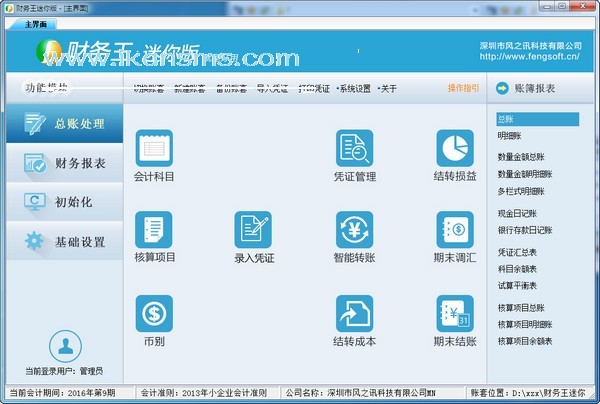The height and width of the screenshot is (404, 600).
Task: Launch the 结转损益 pie chart icon
Action: 455,148
